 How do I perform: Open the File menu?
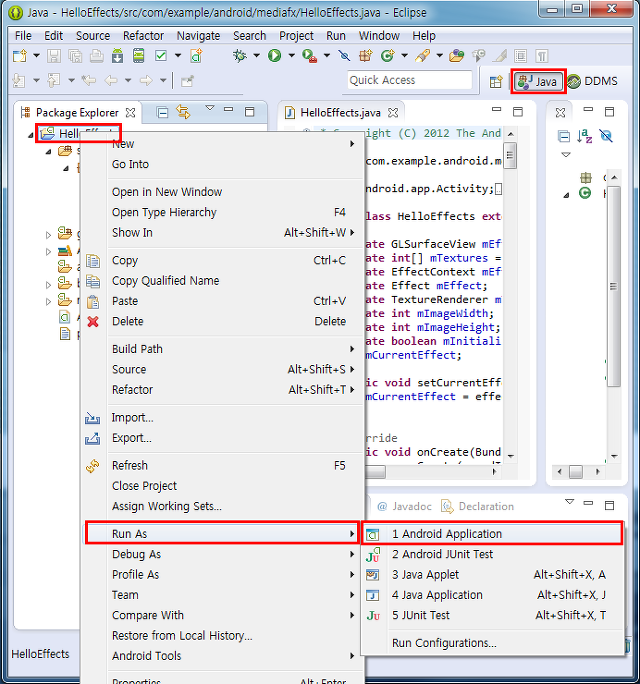(x=23, y=36)
